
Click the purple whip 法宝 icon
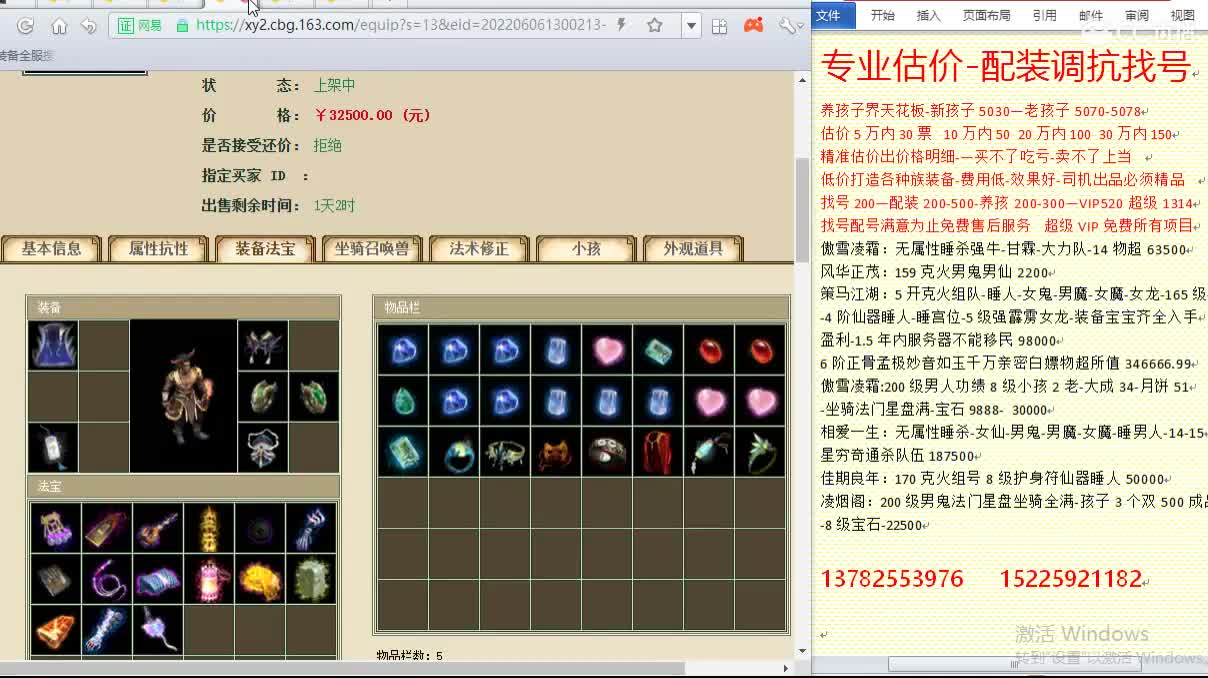107,579
